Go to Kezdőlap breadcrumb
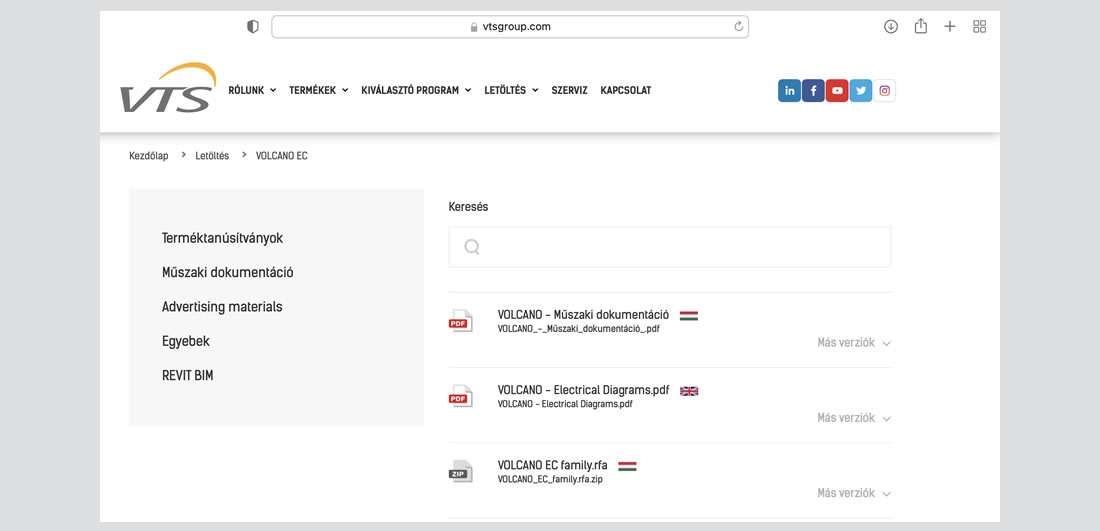This screenshot has width=1100, height=531. click(x=149, y=156)
